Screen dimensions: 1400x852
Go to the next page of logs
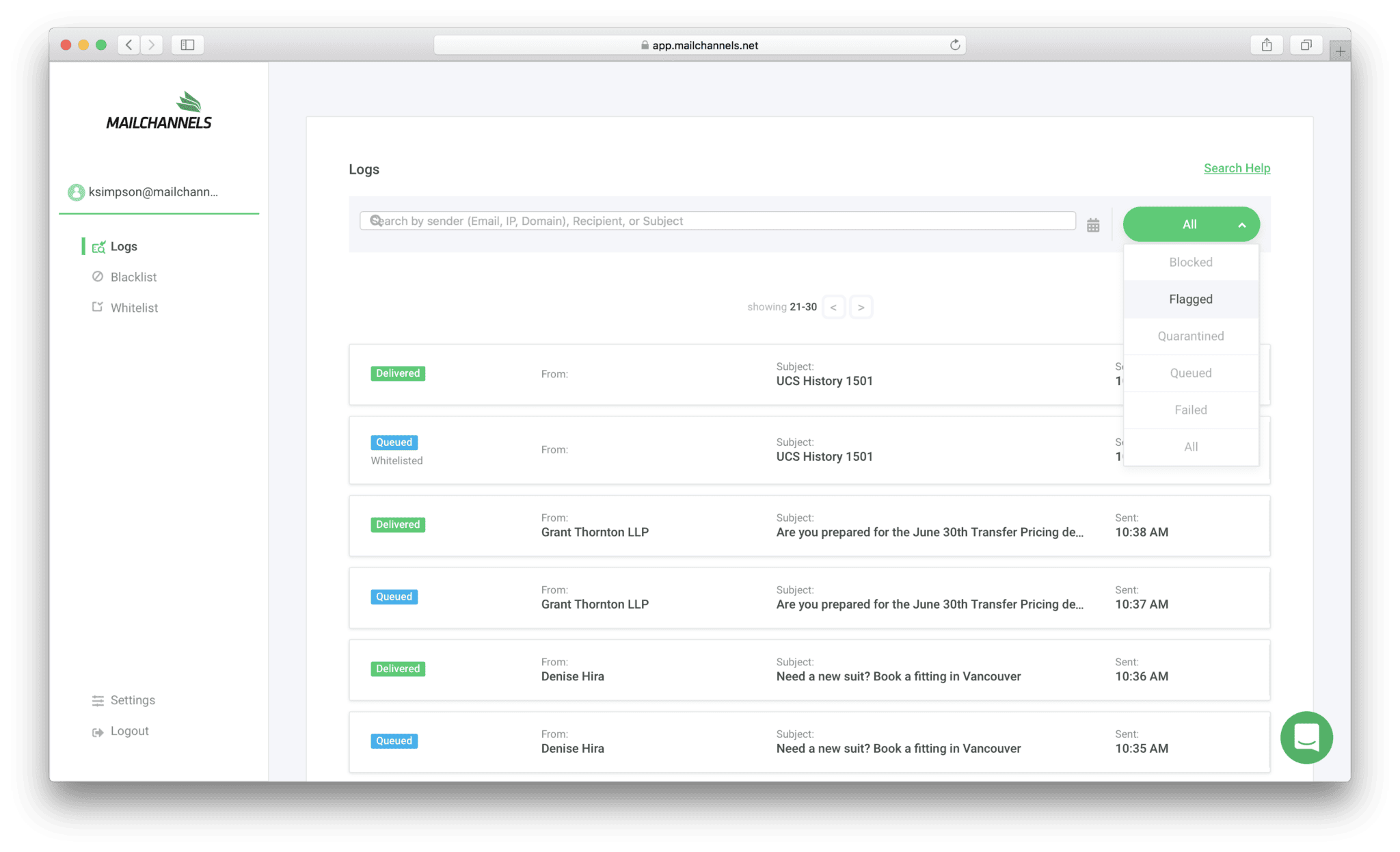click(x=861, y=307)
